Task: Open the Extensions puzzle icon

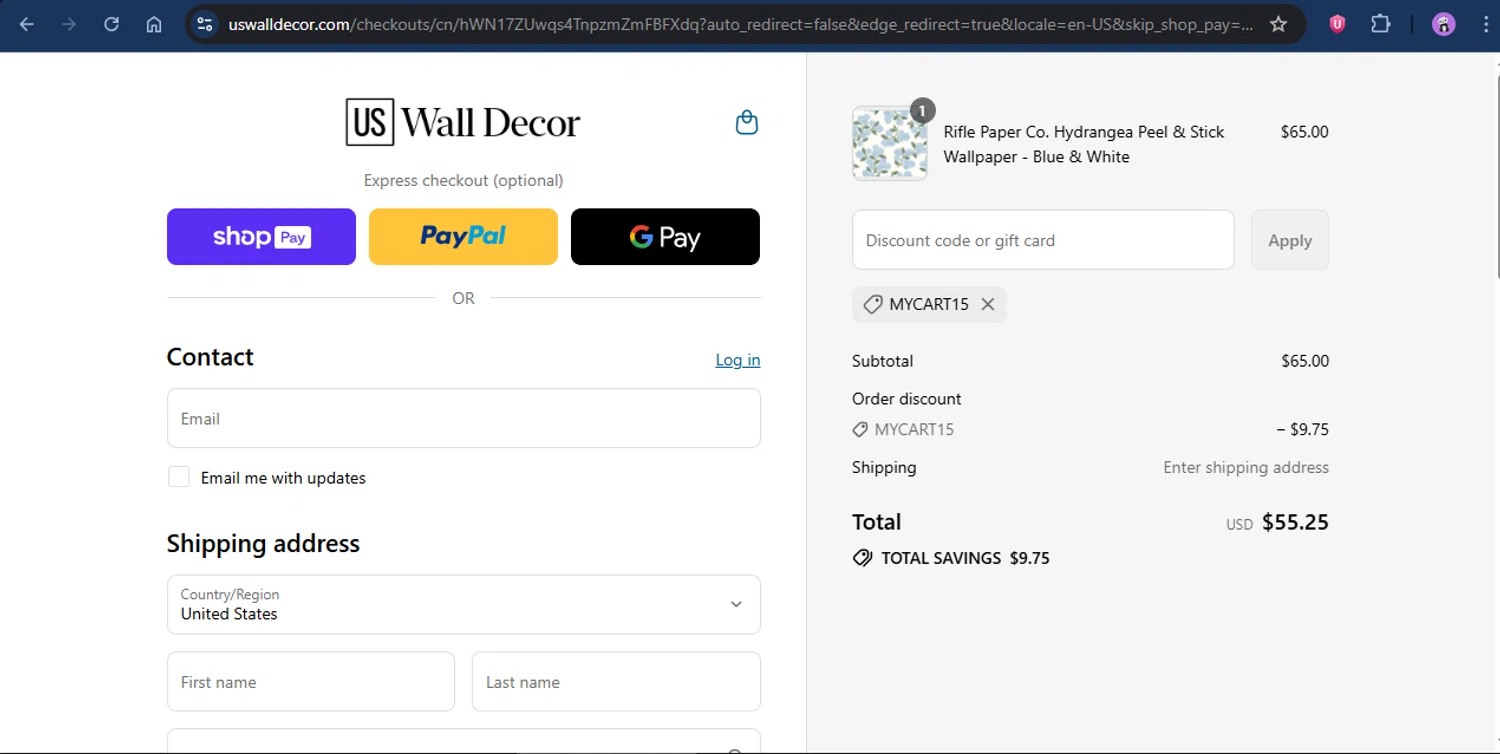Action: coord(1381,25)
